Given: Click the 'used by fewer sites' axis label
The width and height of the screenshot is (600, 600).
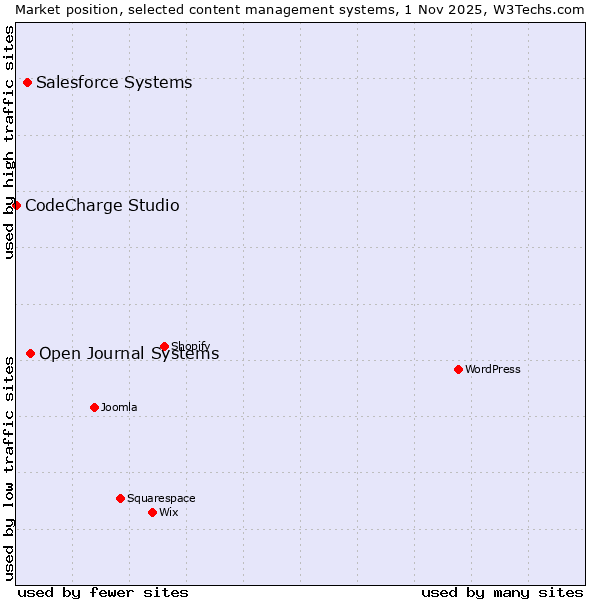Looking at the screenshot, I should point(103,592).
